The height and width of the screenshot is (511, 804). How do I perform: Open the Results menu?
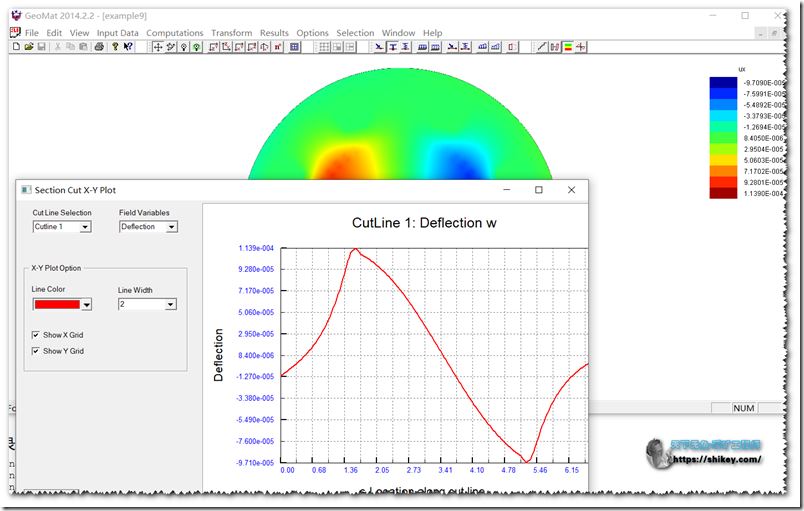[x=274, y=33]
